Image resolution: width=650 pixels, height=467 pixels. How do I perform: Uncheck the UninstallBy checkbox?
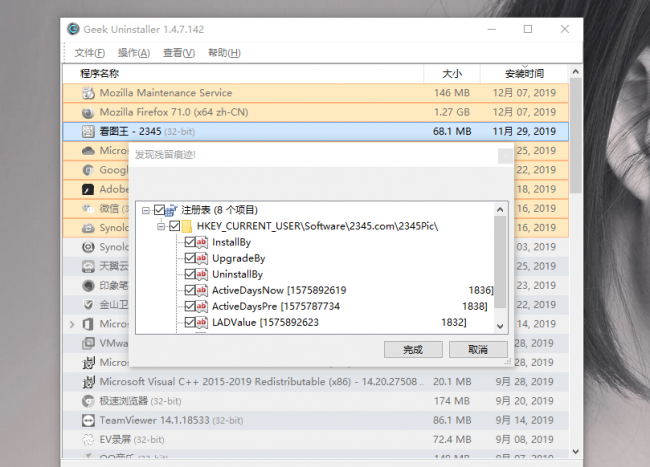coord(190,274)
